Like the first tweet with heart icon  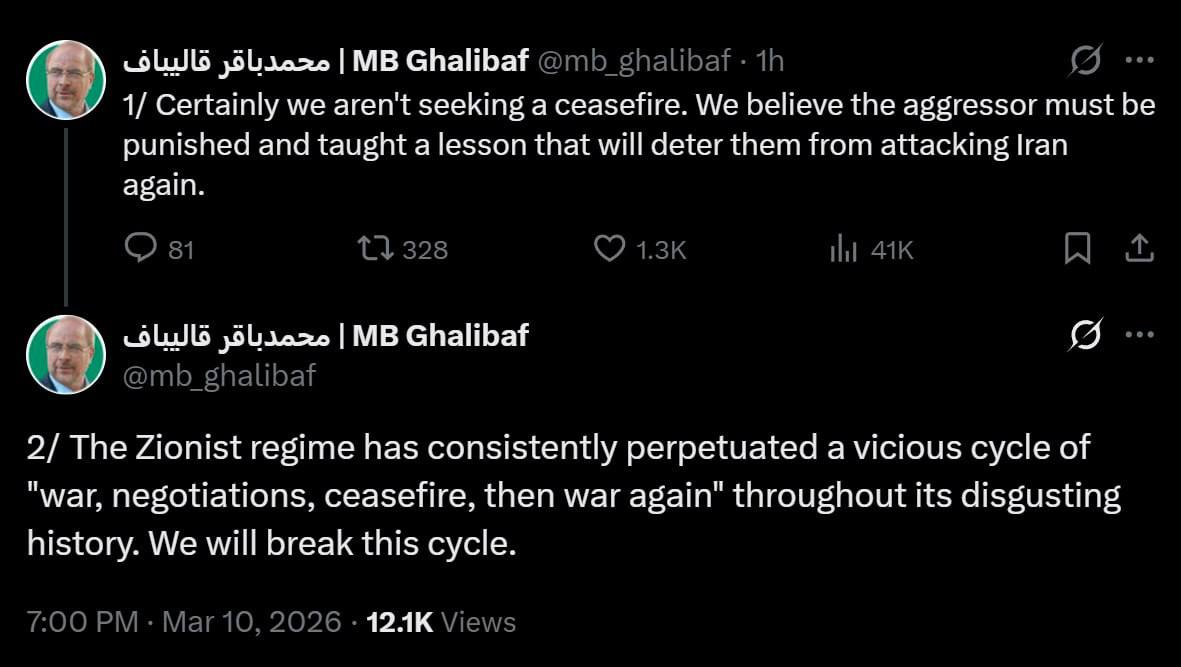click(609, 248)
